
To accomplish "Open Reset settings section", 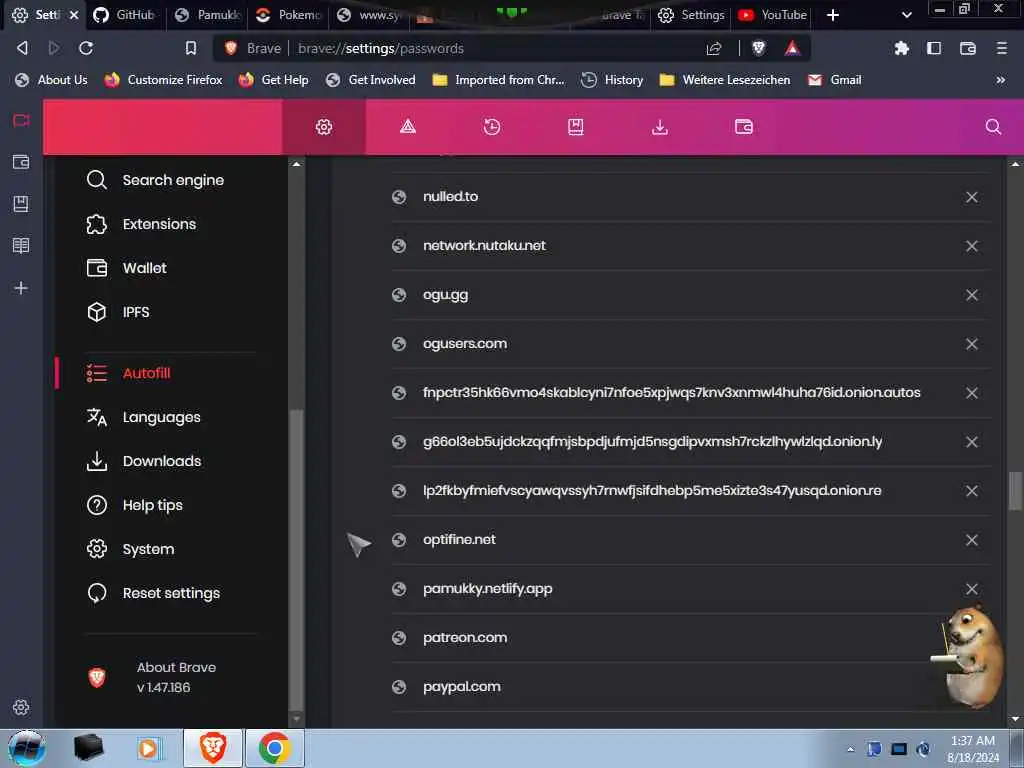I will point(153,593).
